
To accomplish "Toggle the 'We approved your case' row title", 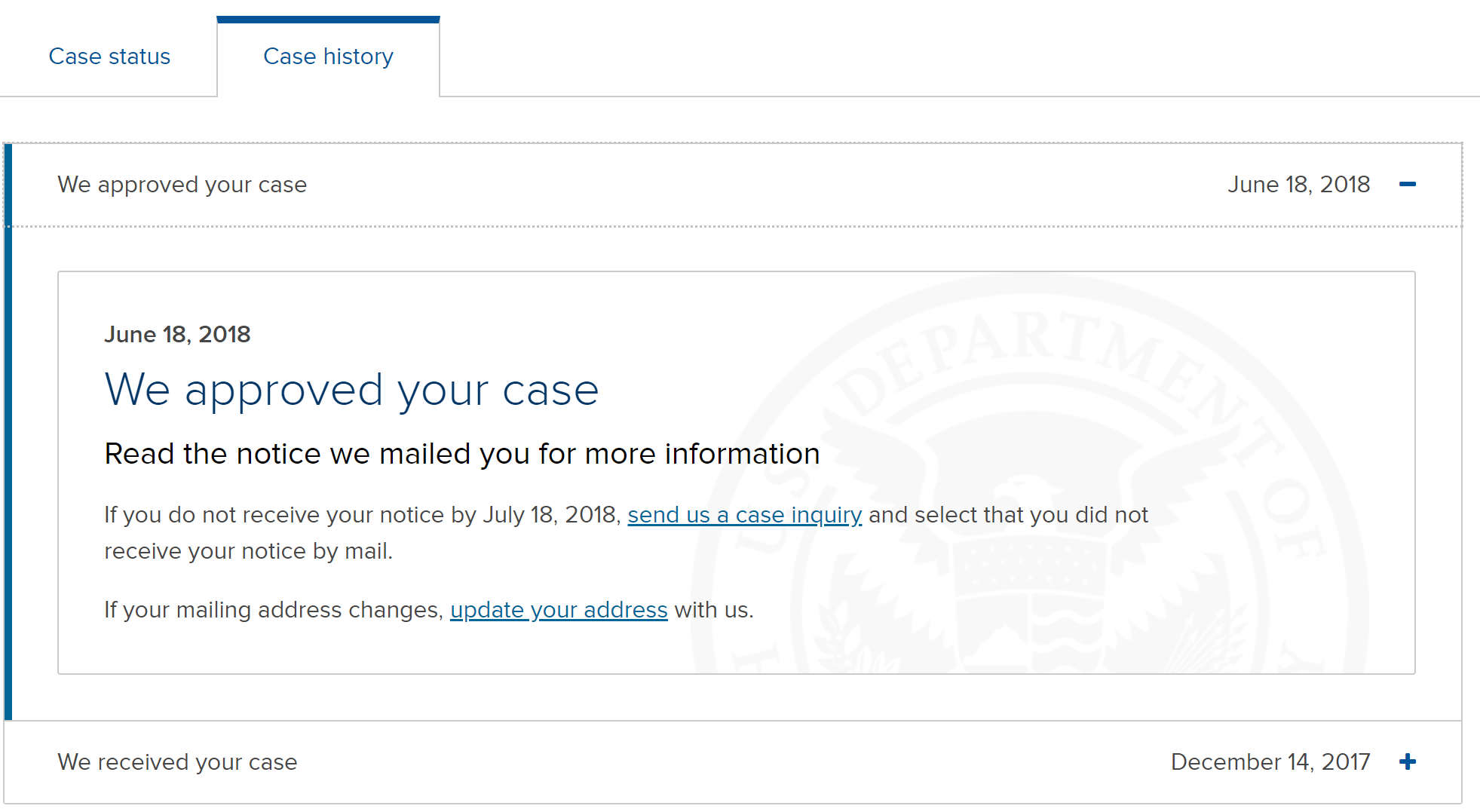I will click(x=182, y=185).
